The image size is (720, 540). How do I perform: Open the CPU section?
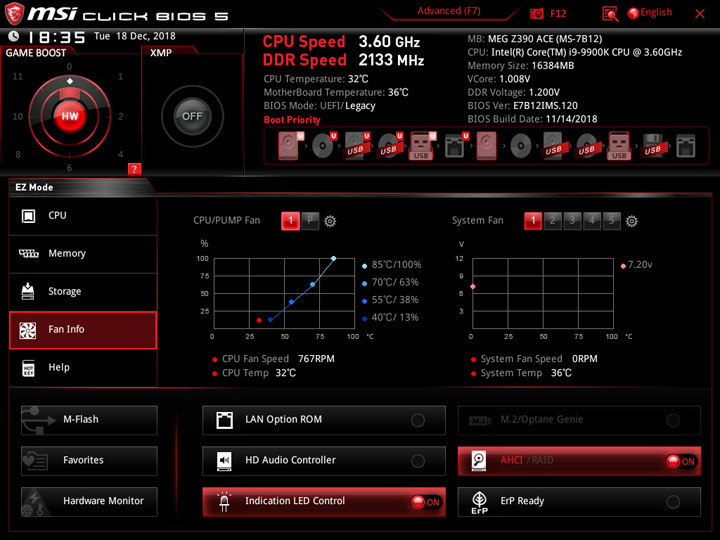83,216
